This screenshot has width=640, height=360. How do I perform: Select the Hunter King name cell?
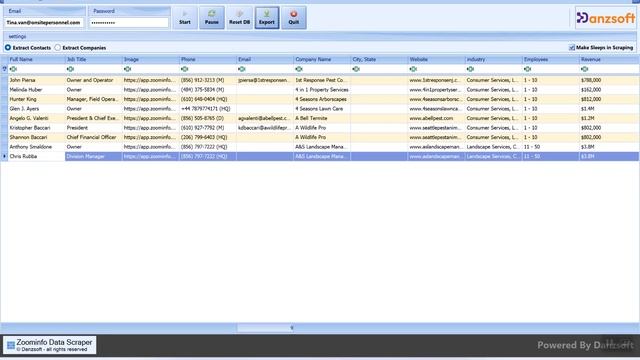click(36, 99)
